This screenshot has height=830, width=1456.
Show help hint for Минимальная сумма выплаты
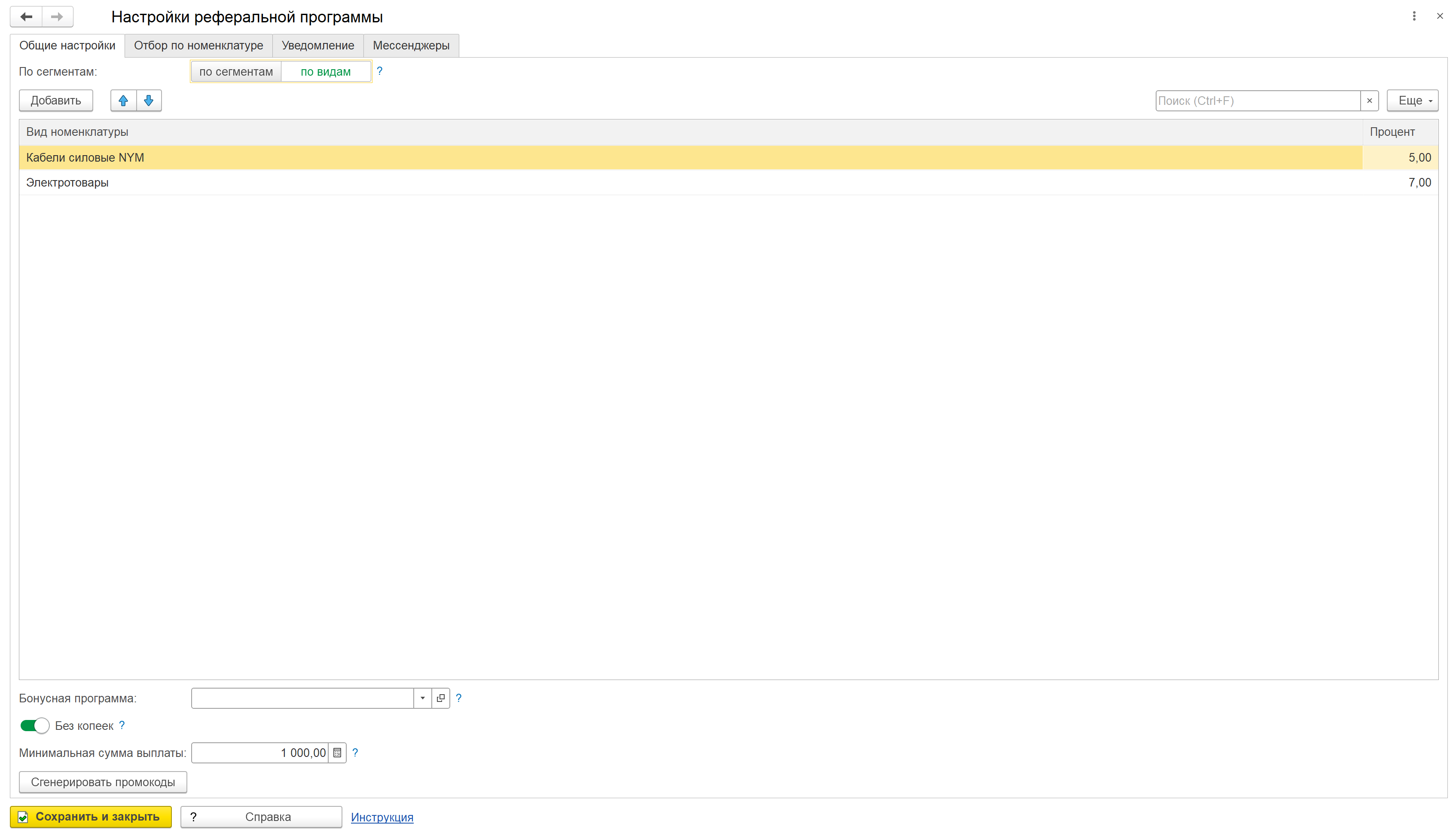(355, 753)
